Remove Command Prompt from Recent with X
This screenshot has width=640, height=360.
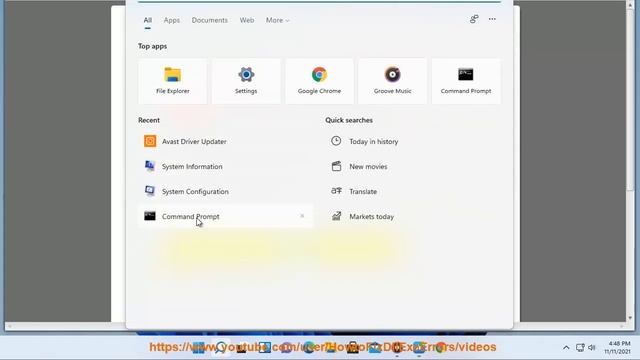click(302, 216)
